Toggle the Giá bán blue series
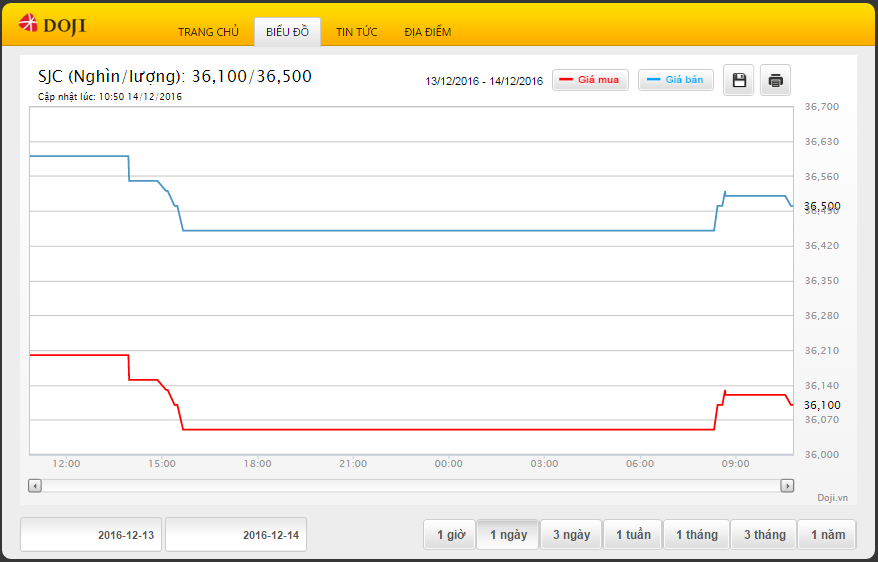 676,80
